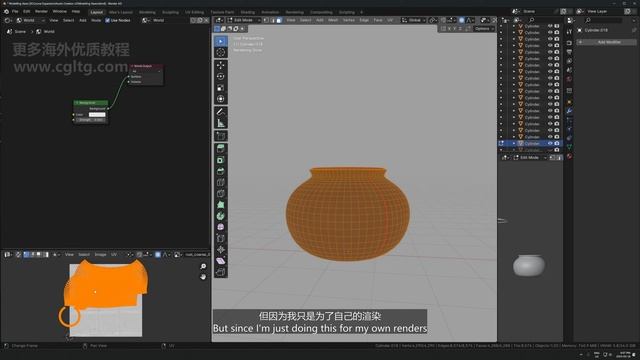Enable vertex select mode in viewport header
Screen dimensions: 640x360
click(x=266, y=20)
